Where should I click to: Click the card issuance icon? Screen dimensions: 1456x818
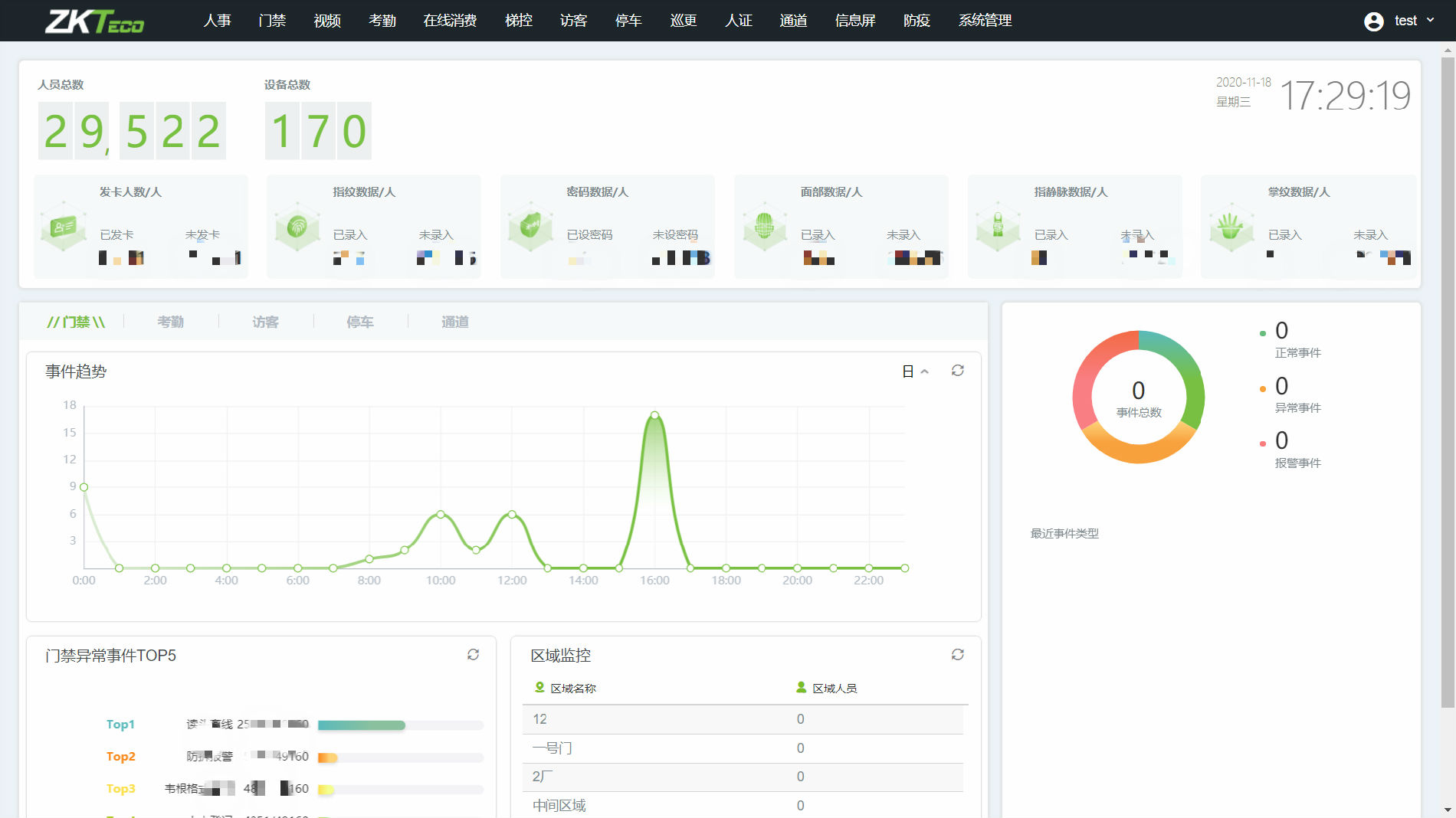coord(63,227)
